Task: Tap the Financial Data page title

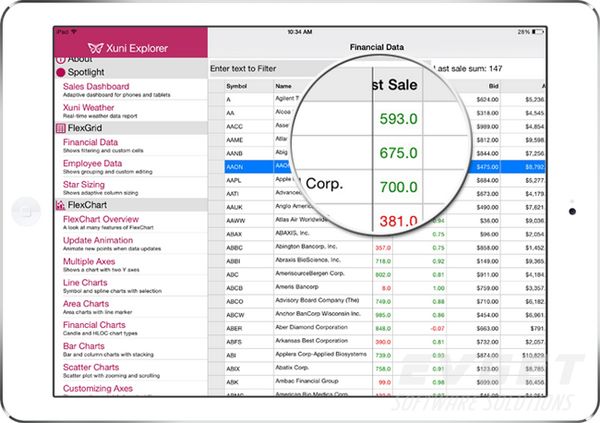Action: click(x=377, y=47)
